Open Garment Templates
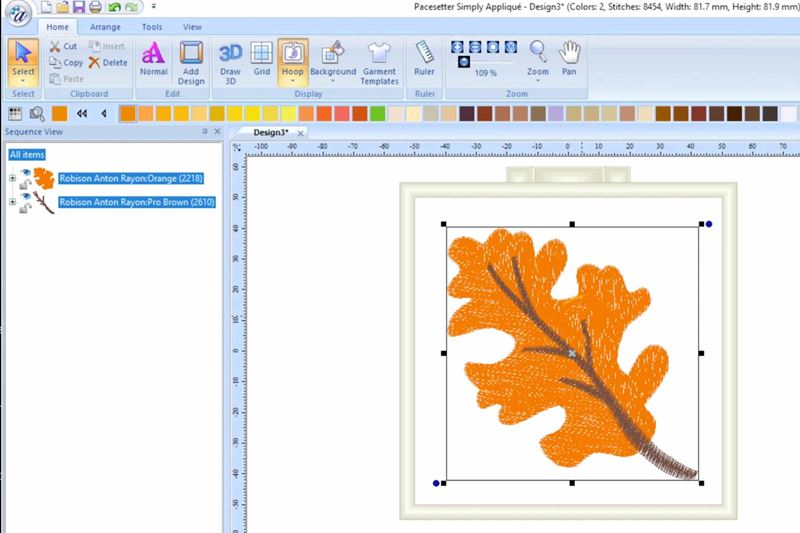The image size is (800, 533). 379,60
